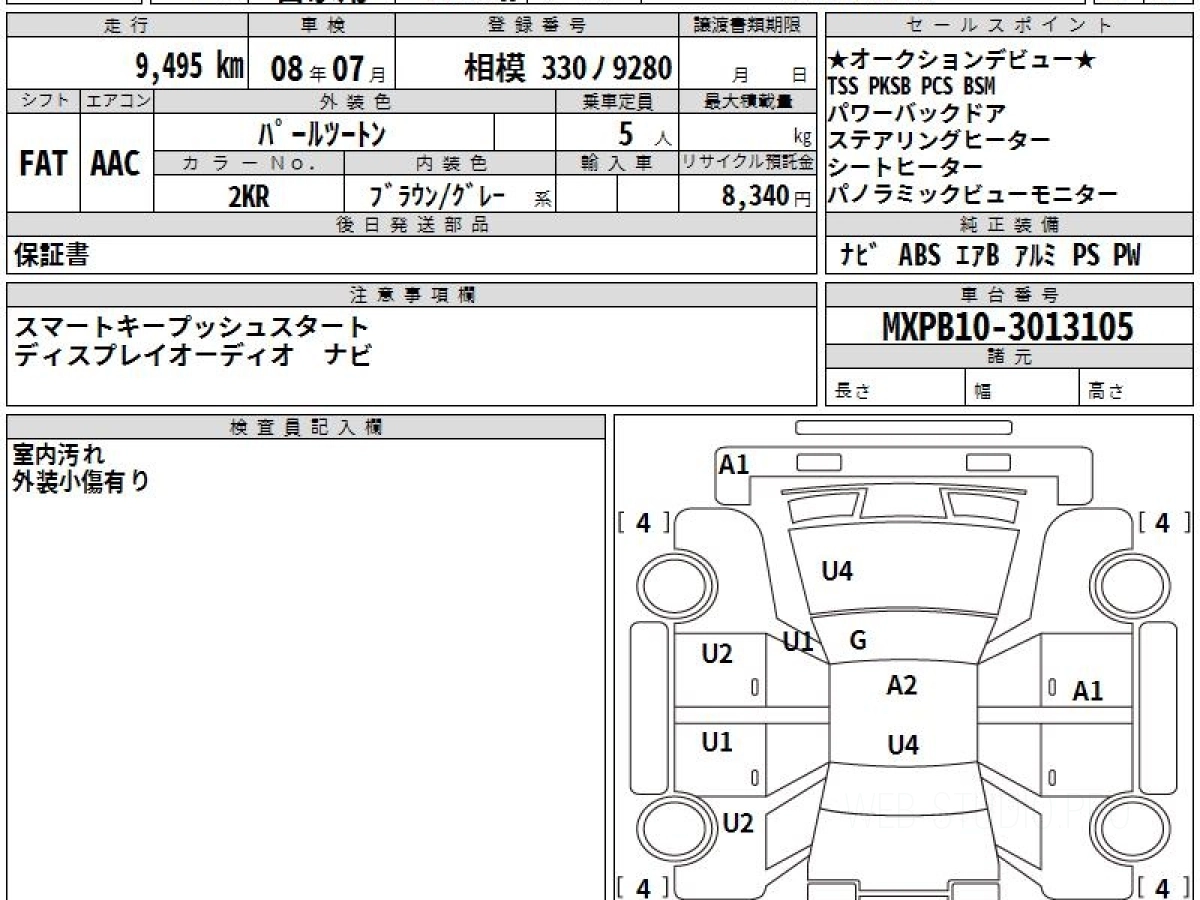Image resolution: width=1200 pixels, height=900 pixels.
Task: Click the 長さ dimension label
Action: pos(854,392)
